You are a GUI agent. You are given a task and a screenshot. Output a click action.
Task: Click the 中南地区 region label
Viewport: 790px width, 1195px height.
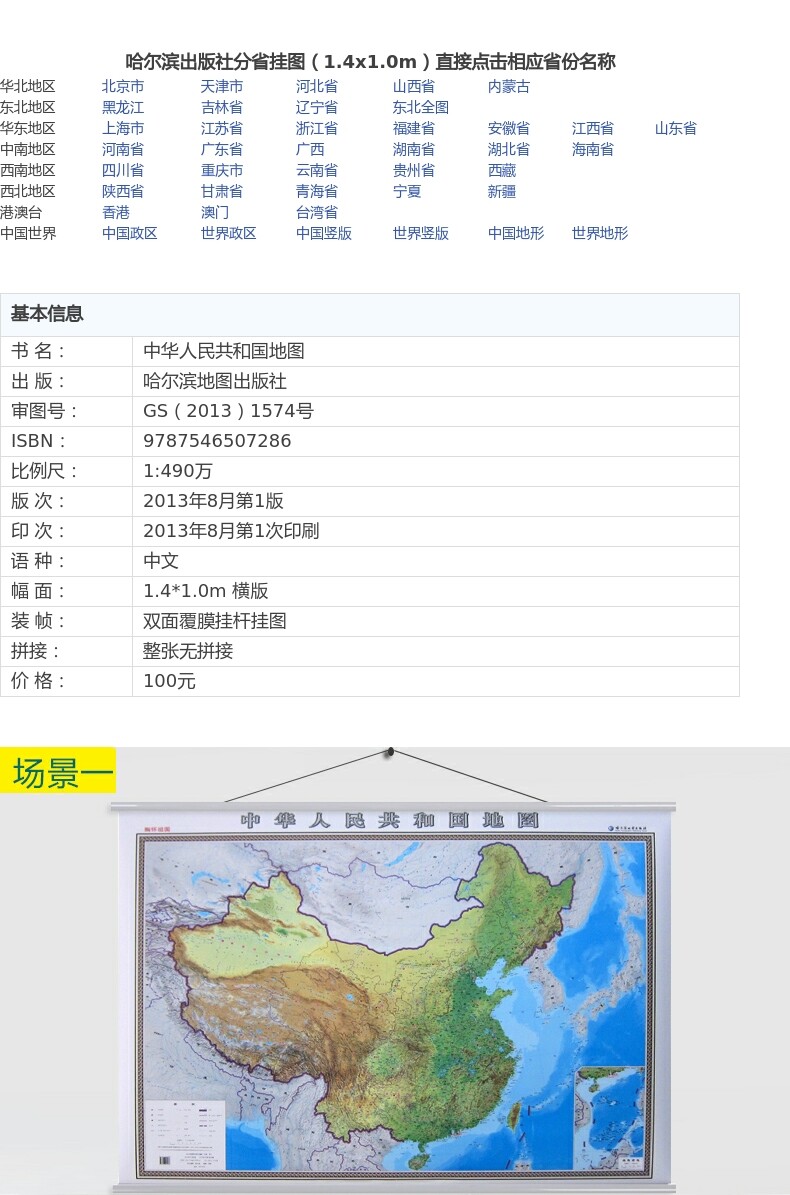[x=27, y=149]
